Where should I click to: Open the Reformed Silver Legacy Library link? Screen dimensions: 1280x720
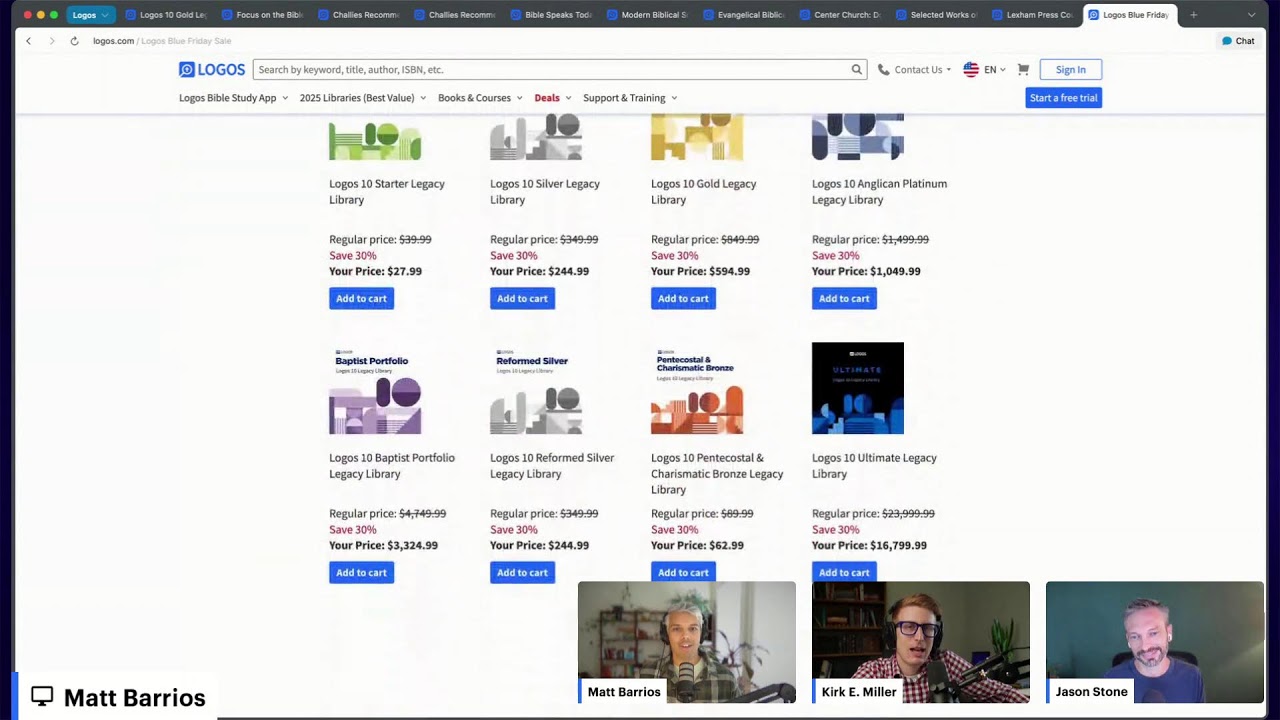click(552, 466)
